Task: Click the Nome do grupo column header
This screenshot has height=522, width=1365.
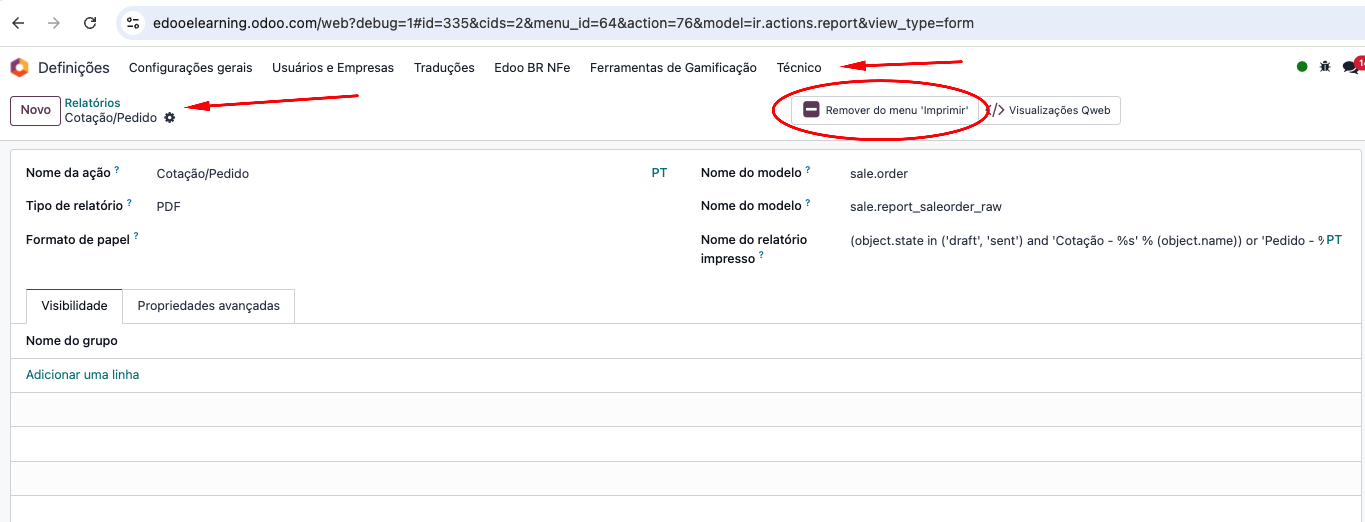Action: pyautogui.click(x=72, y=341)
